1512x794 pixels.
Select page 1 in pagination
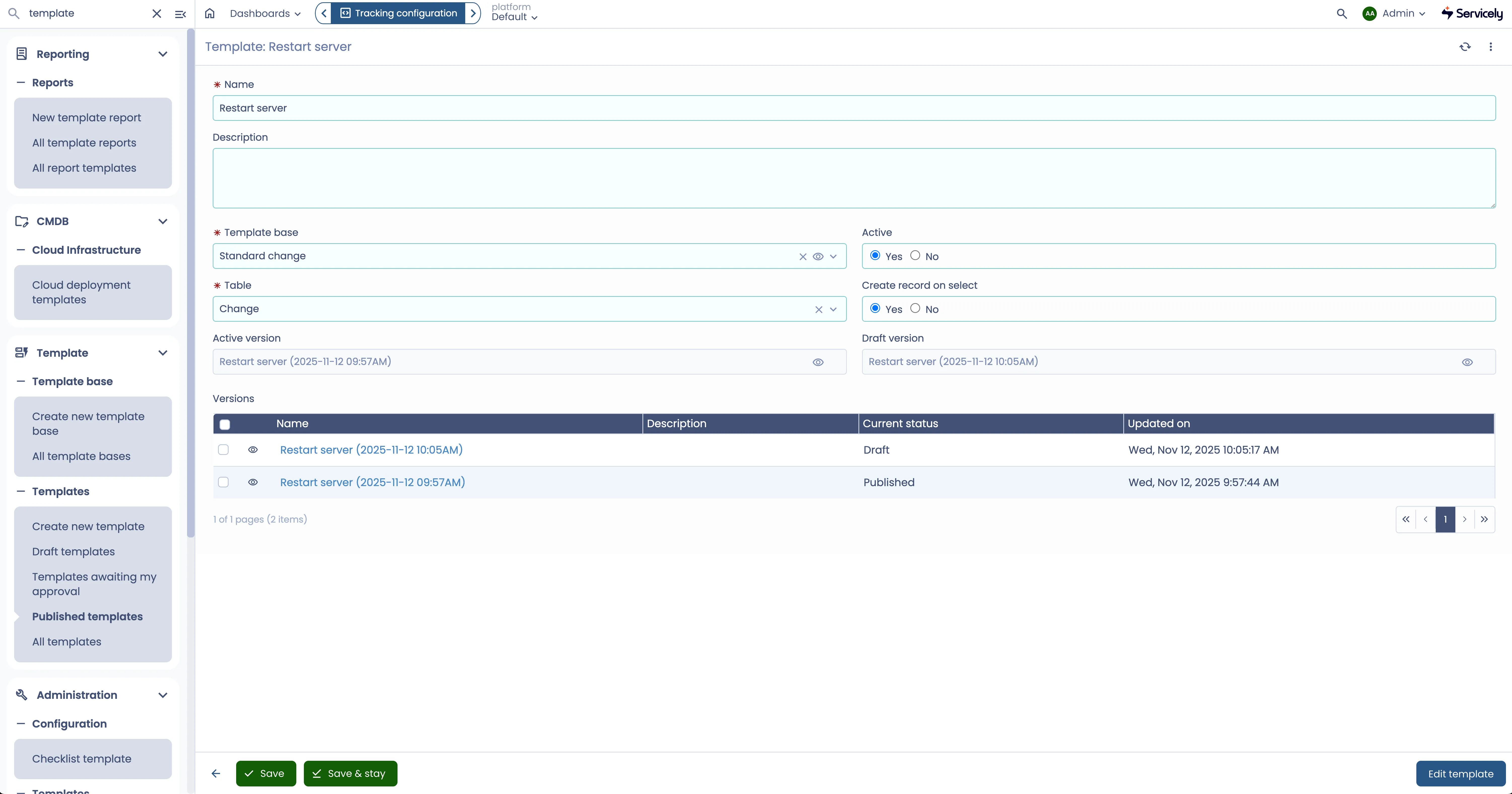[x=1445, y=519]
